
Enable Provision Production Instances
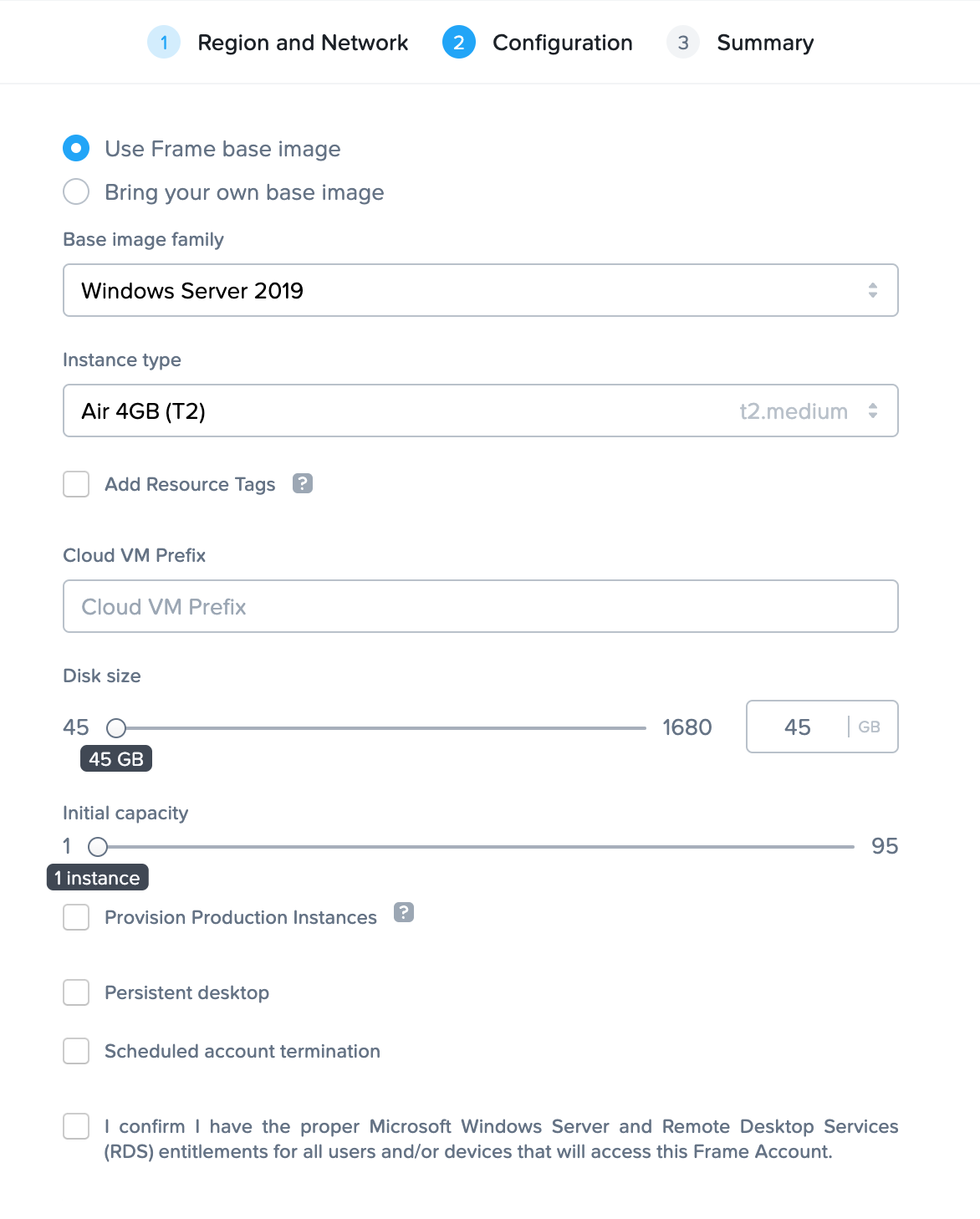click(x=76, y=917)
